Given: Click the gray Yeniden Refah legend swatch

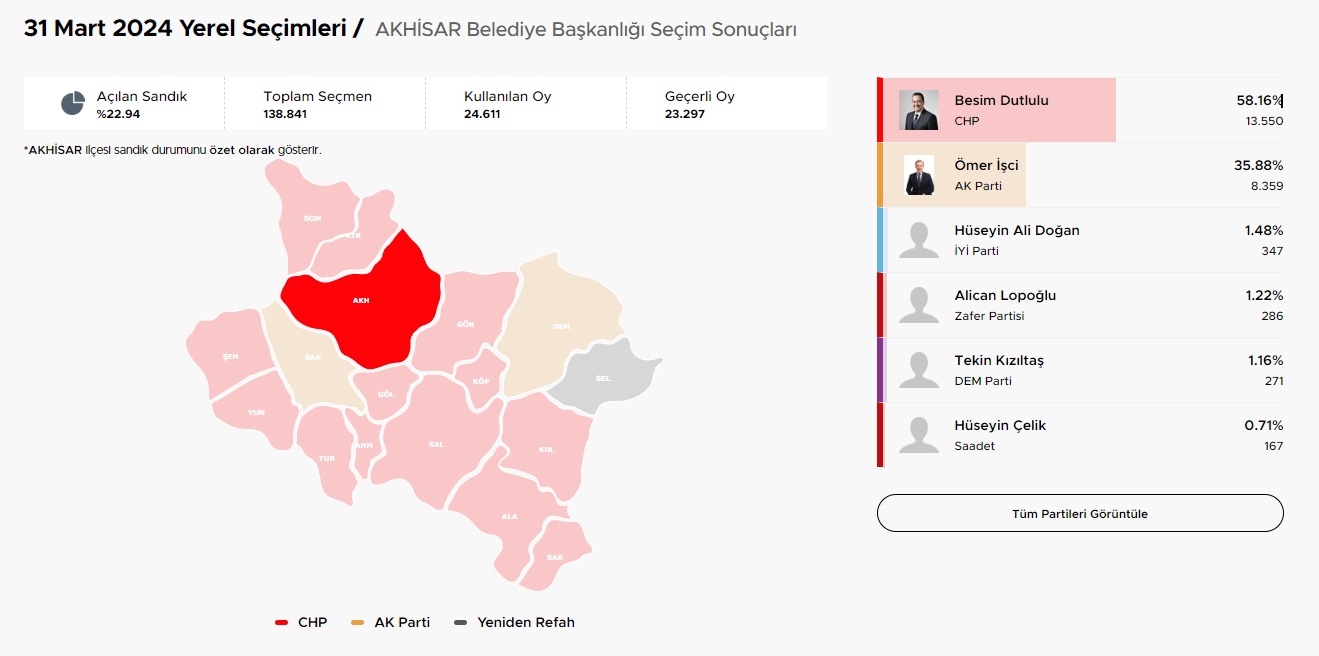Looking at the screenshot, I should [460, 623].
